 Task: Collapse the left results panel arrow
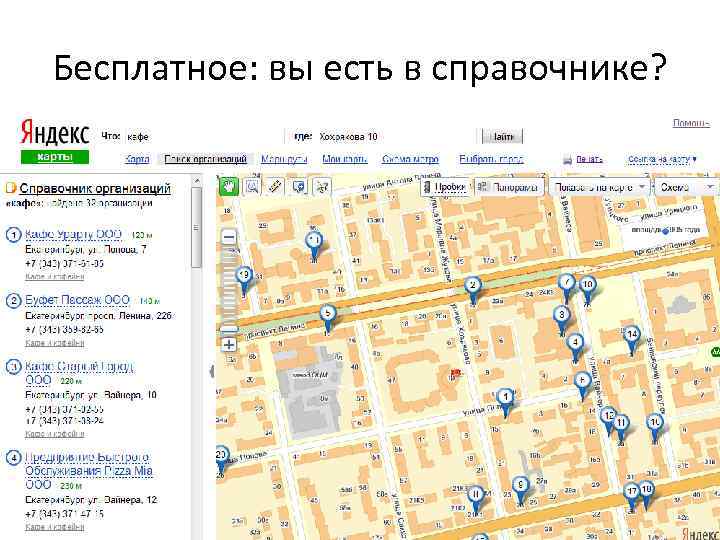pos(212,371)
